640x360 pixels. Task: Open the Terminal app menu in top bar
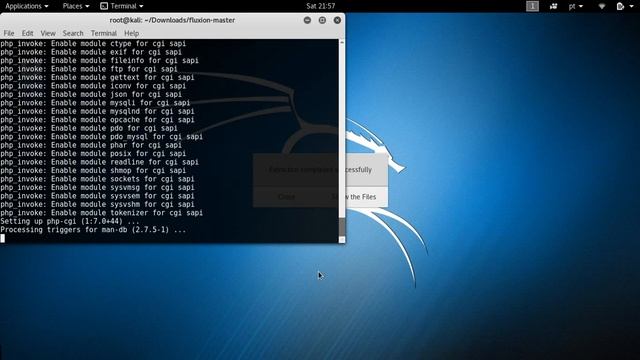pos(122,6)
